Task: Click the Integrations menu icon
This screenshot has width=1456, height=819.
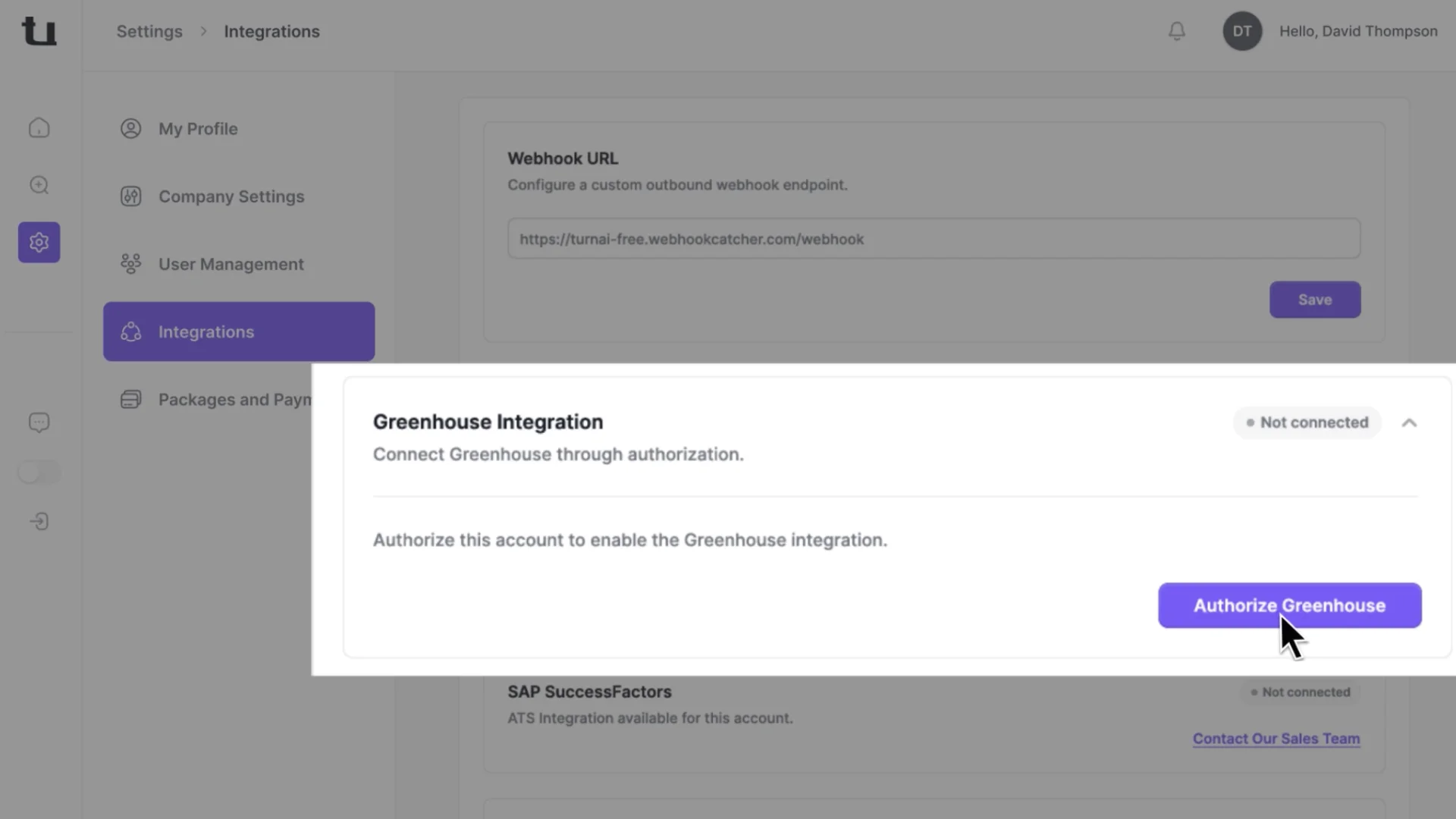Action: tap(130, 331)
